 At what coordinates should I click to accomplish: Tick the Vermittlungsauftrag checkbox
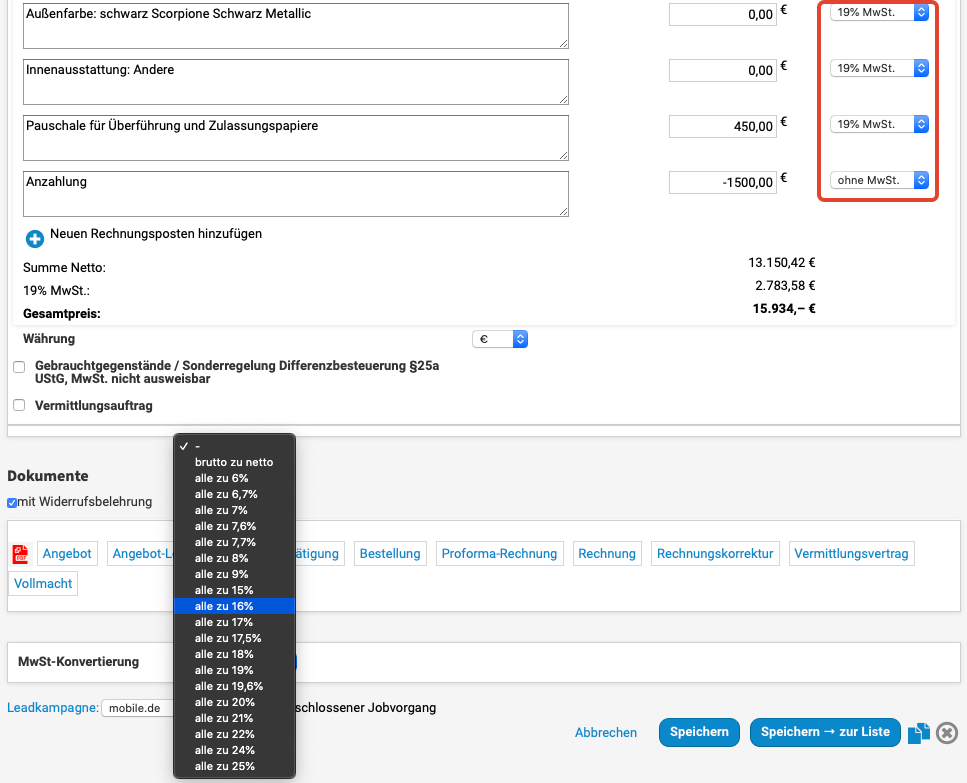click(19, 405)
